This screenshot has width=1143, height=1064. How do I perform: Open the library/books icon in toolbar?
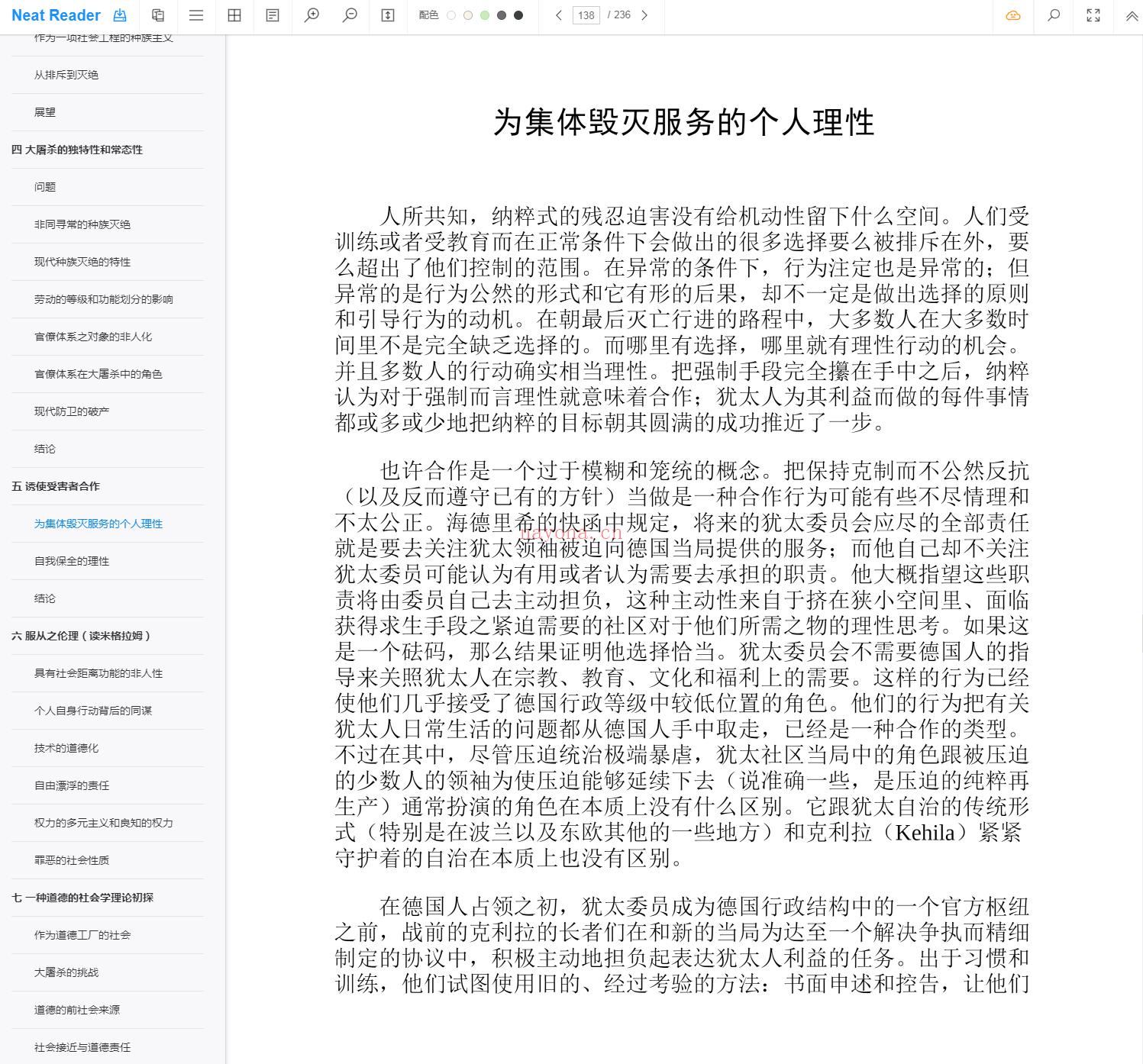tap(158, 15)
